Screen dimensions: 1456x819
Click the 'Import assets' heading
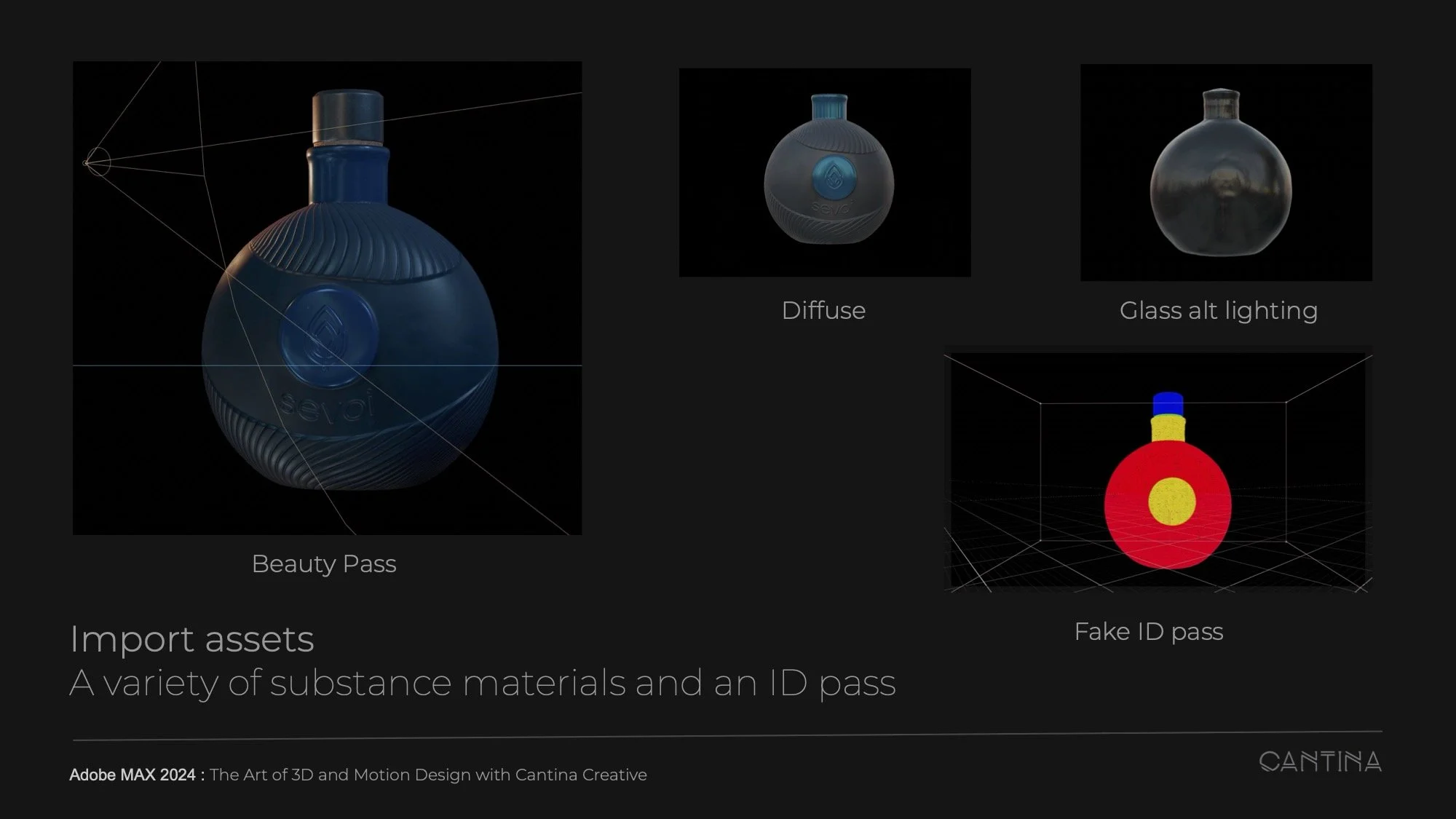pos(191,639)
